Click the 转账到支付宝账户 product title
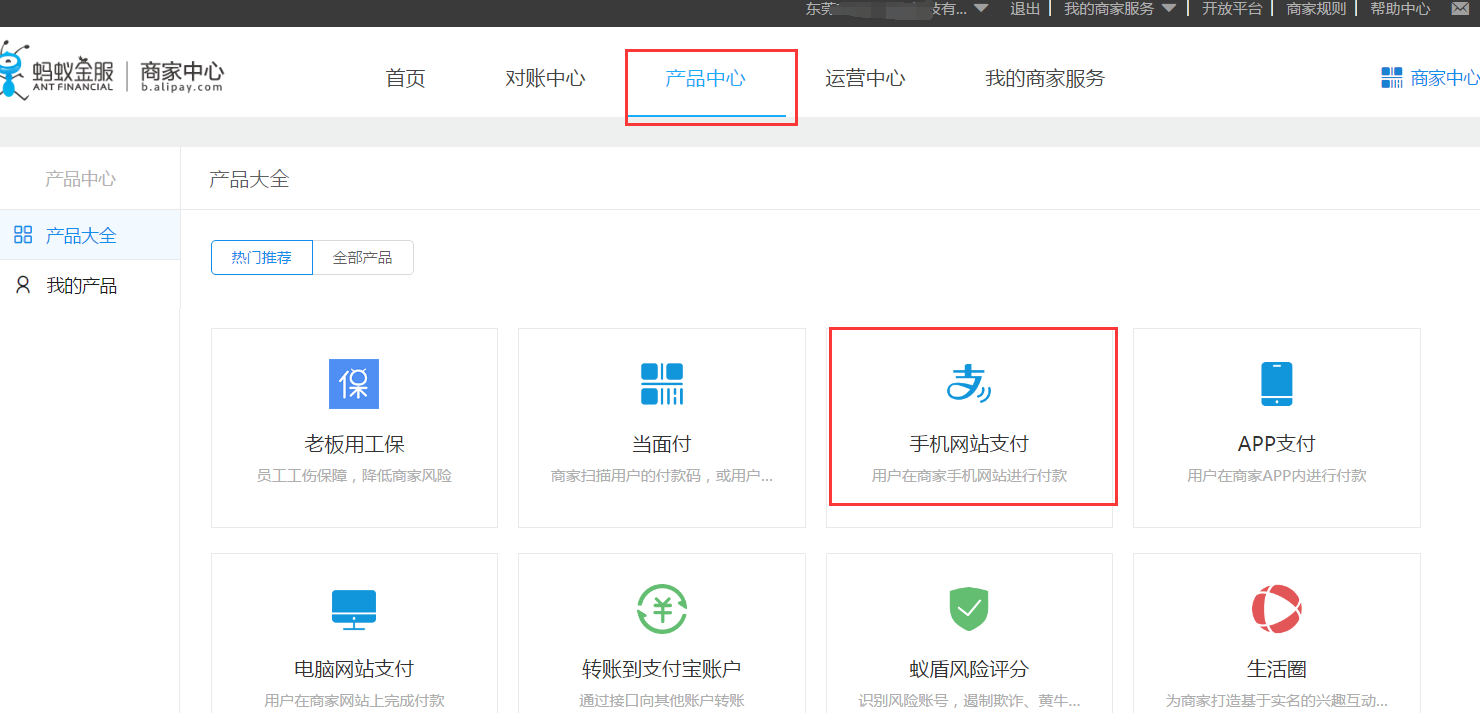The height and width of the screenshot is (713, 1480). pos(661,669)
